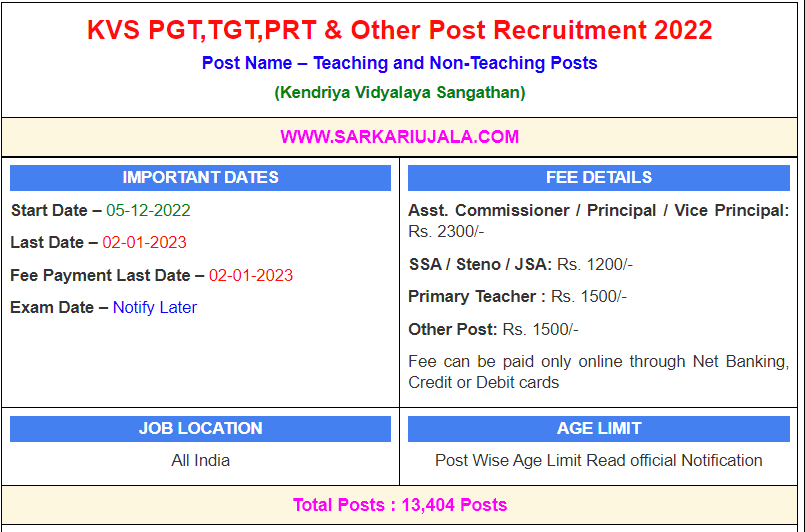
Task: Click the IMPORTANT DATES header bar
Action: 200,178
